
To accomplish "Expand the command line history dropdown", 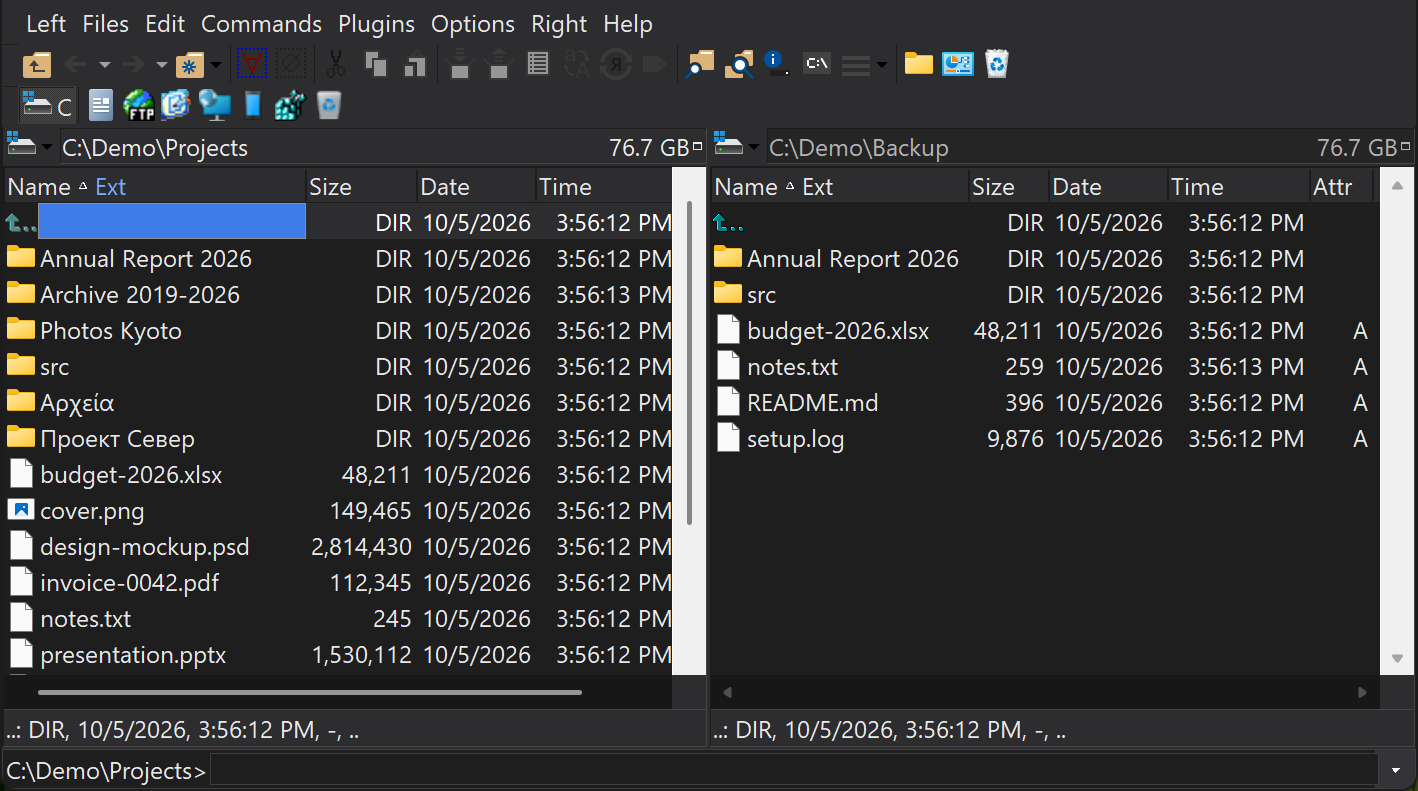I will pos(1398,770).
